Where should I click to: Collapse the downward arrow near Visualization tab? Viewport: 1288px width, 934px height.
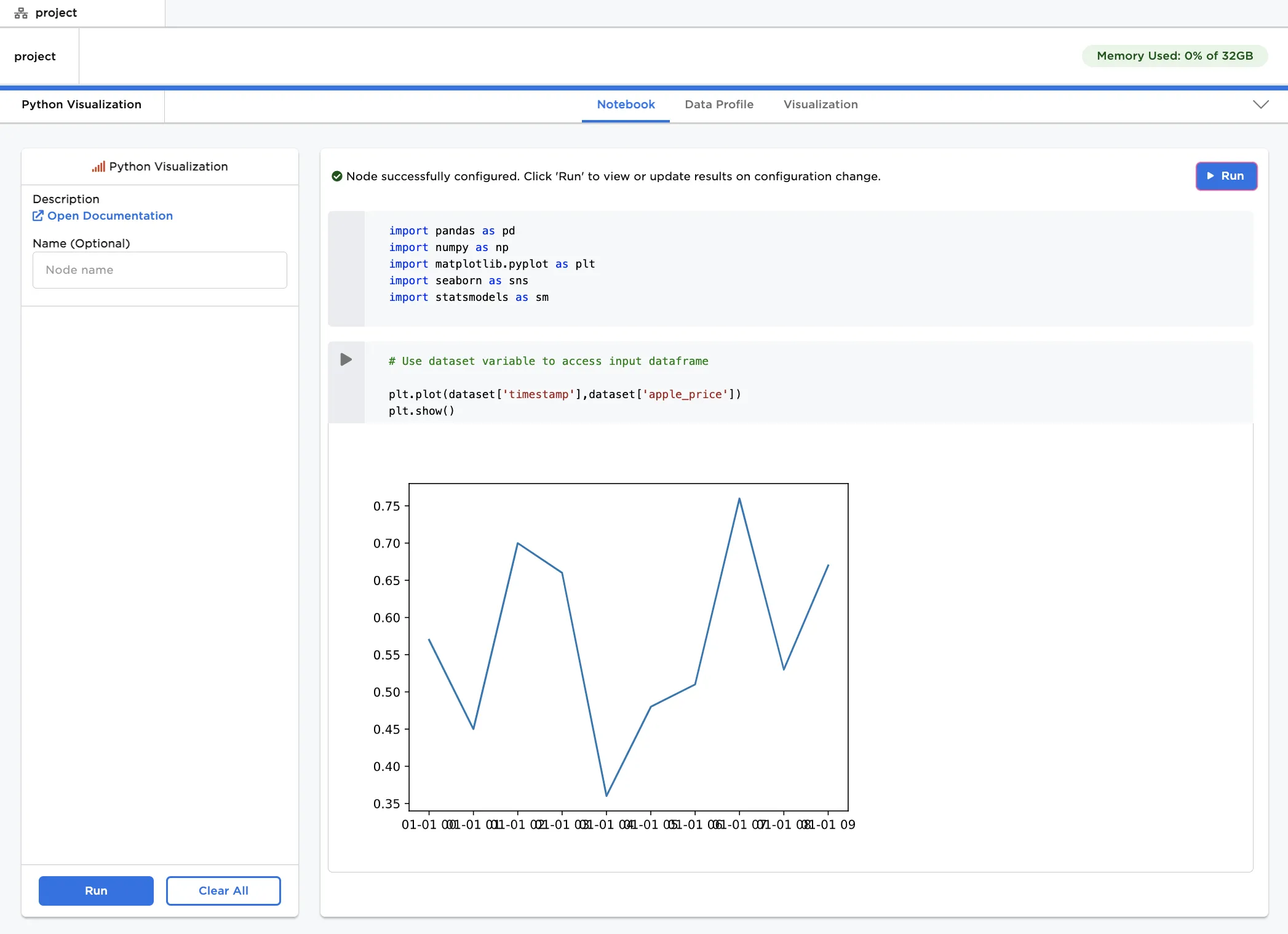[x=1260, y=105]
